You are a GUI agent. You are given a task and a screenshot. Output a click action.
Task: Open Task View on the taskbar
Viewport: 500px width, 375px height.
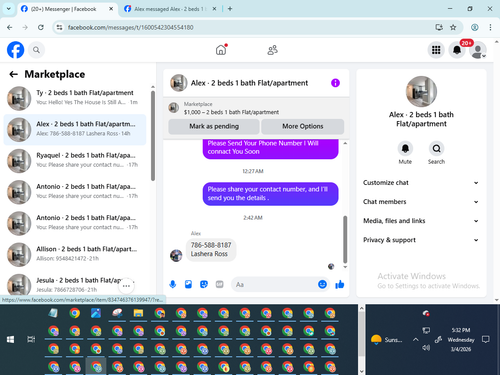(x=31, y=339)
